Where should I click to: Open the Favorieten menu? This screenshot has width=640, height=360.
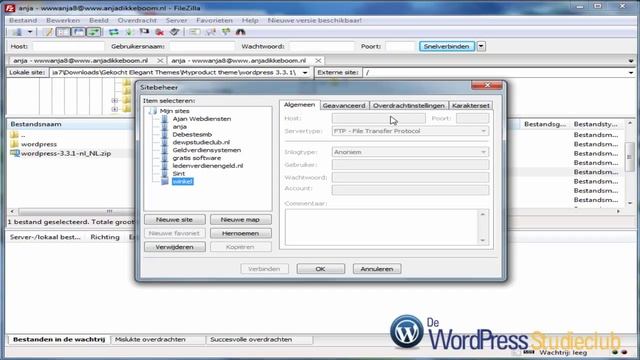[x=214, y=20]
